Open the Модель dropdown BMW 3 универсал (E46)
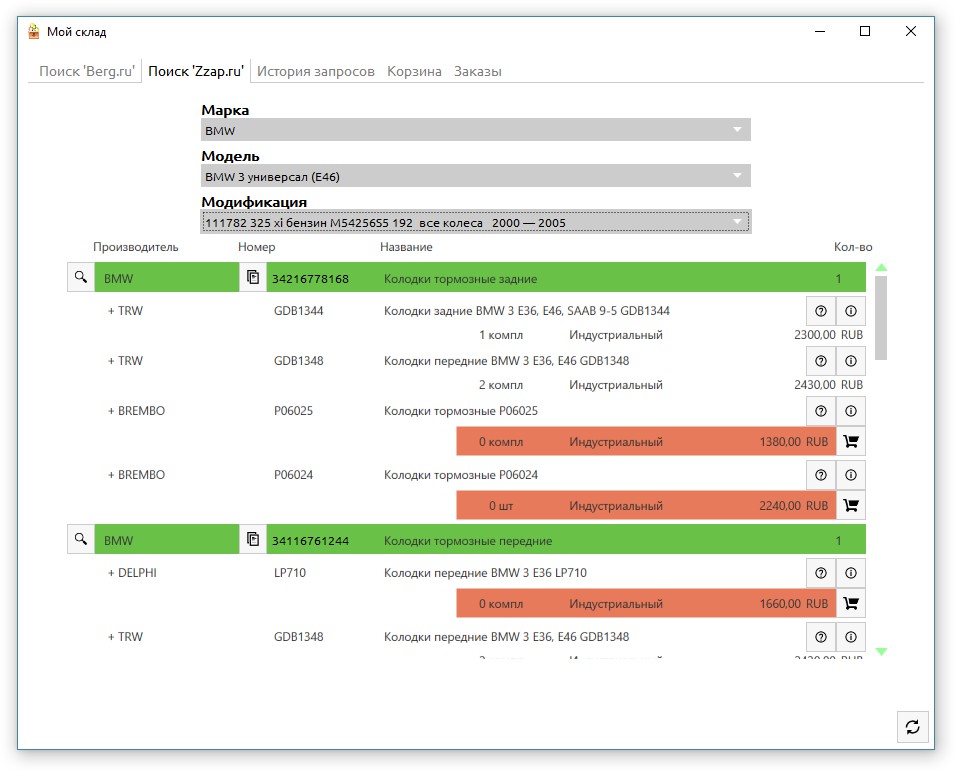The image size is (956, 772). [x=476, y=176]
